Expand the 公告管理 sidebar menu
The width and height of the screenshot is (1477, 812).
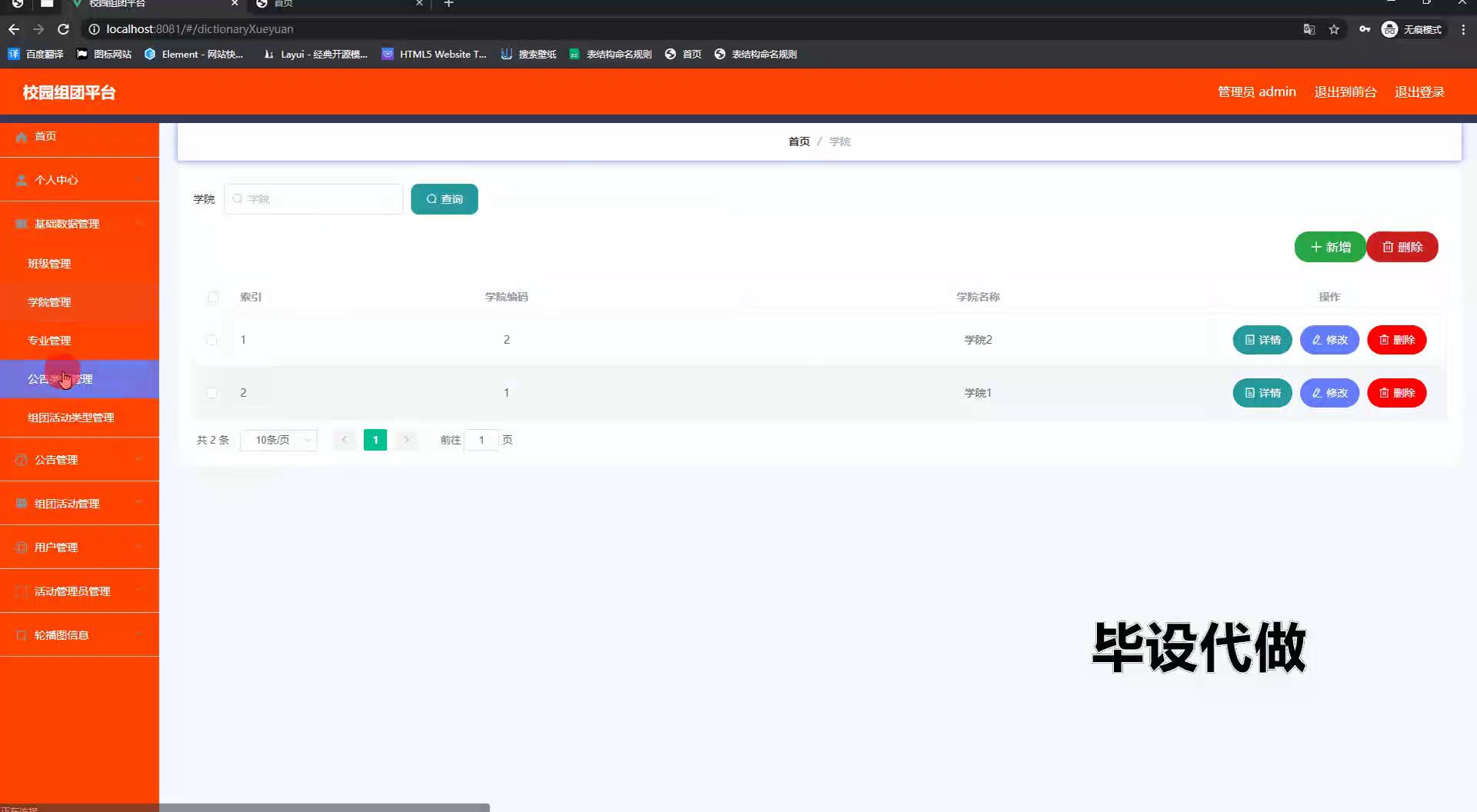pyautogui.click(x=79, y=460)
